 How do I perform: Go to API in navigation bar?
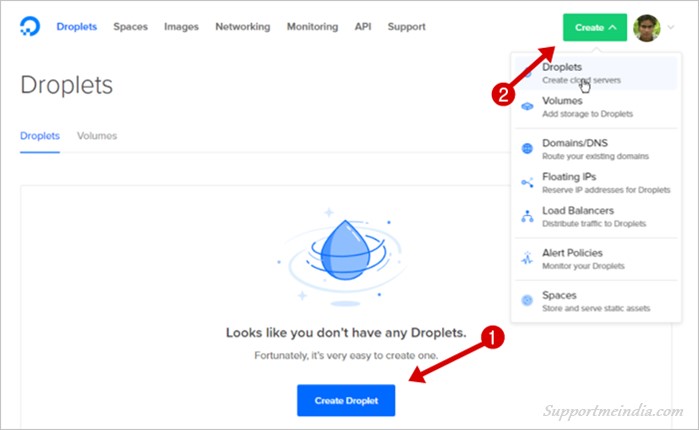coord(363,27)
